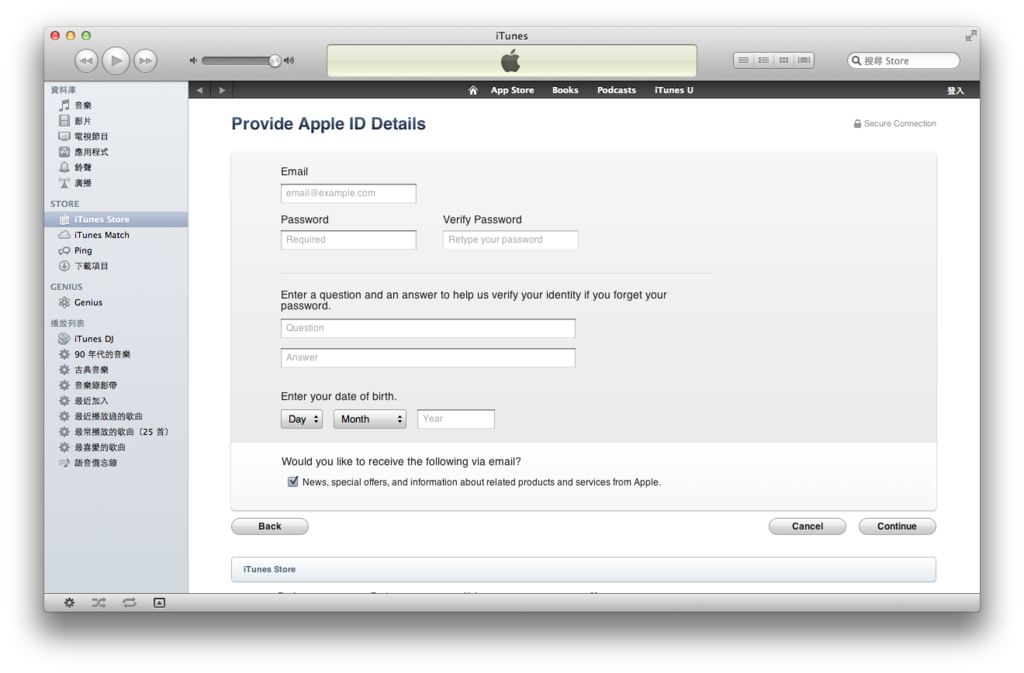Show the artwork viewer panel
Image resolution: width=1024 pixels, height=673 pixels.
159,603
